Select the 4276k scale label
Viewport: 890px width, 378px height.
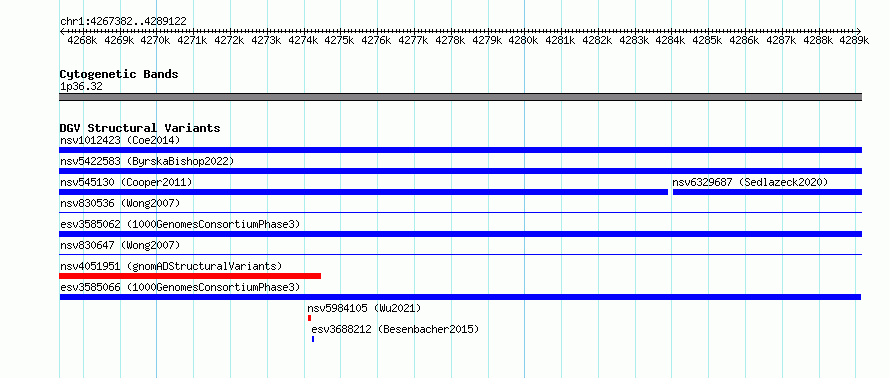(x=376, y=40)
